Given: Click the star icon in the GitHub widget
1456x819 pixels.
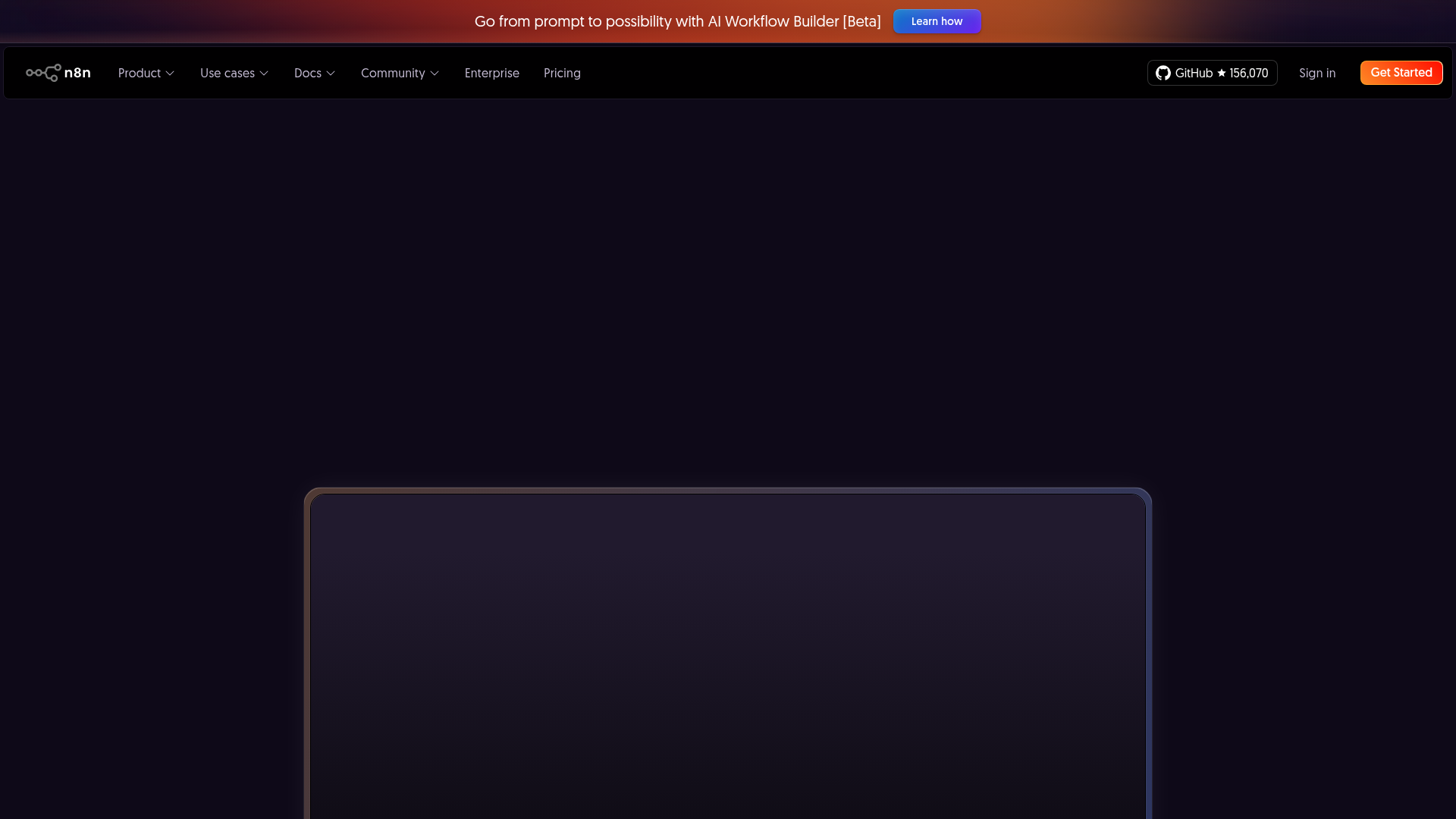Looking at the screenshot, I should (x=1220, y=73).
